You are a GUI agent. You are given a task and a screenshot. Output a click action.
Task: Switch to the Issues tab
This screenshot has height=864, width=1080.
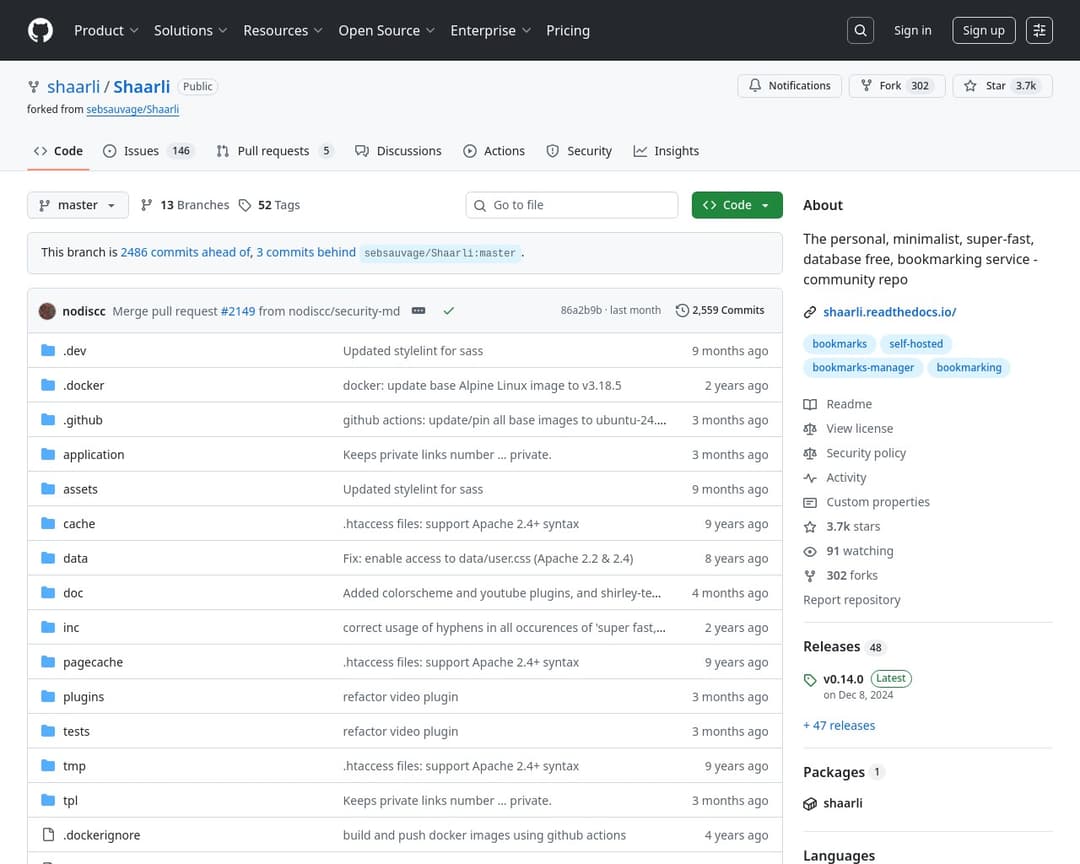click(147, 151)
